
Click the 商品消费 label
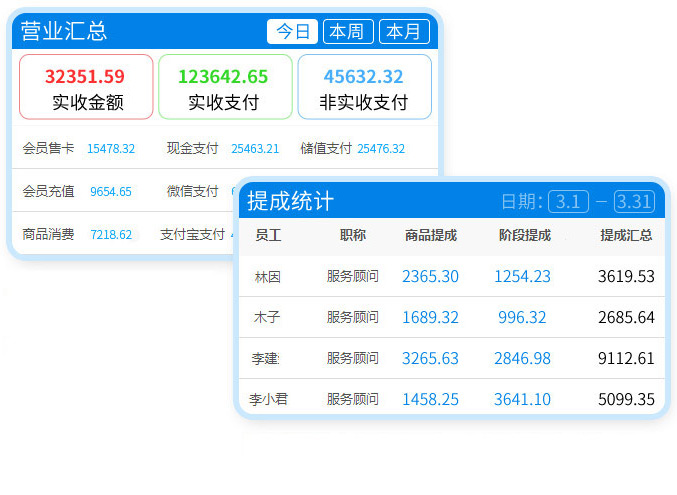48,235
